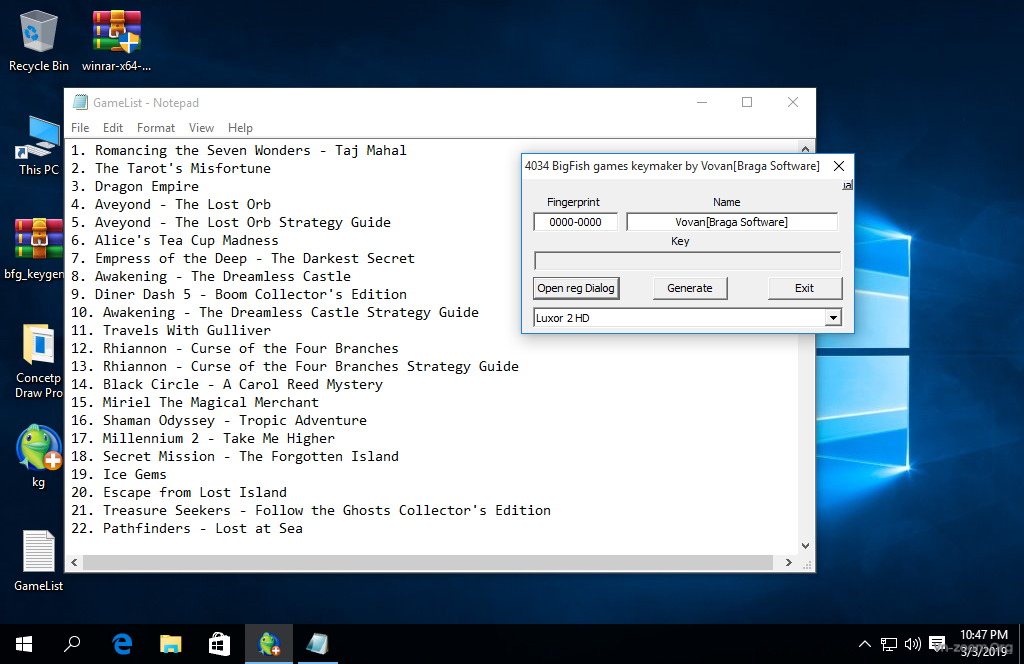This screenshot has width=1024, height=664.
Task: Click the Name field with Vovan[Braga Software]
Action: (731, 222)
